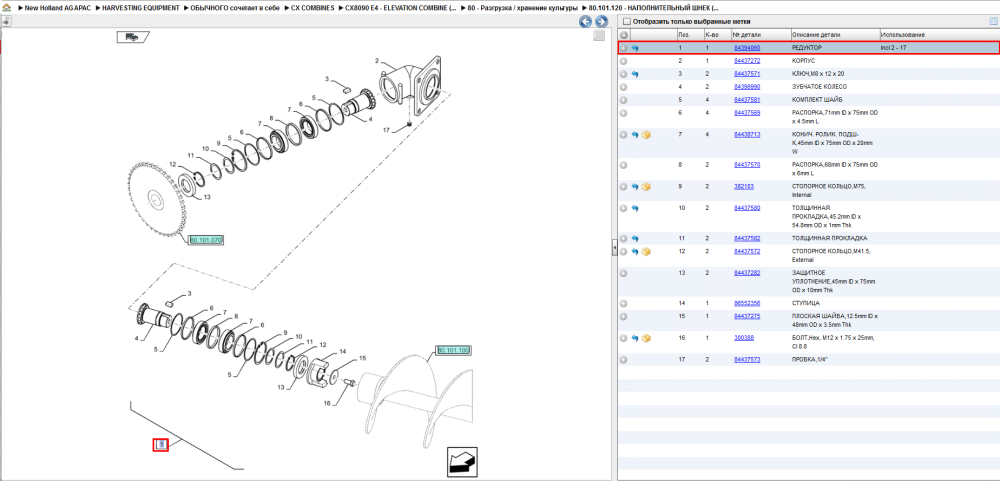Click the return arrow icon below the diagram

462,462
